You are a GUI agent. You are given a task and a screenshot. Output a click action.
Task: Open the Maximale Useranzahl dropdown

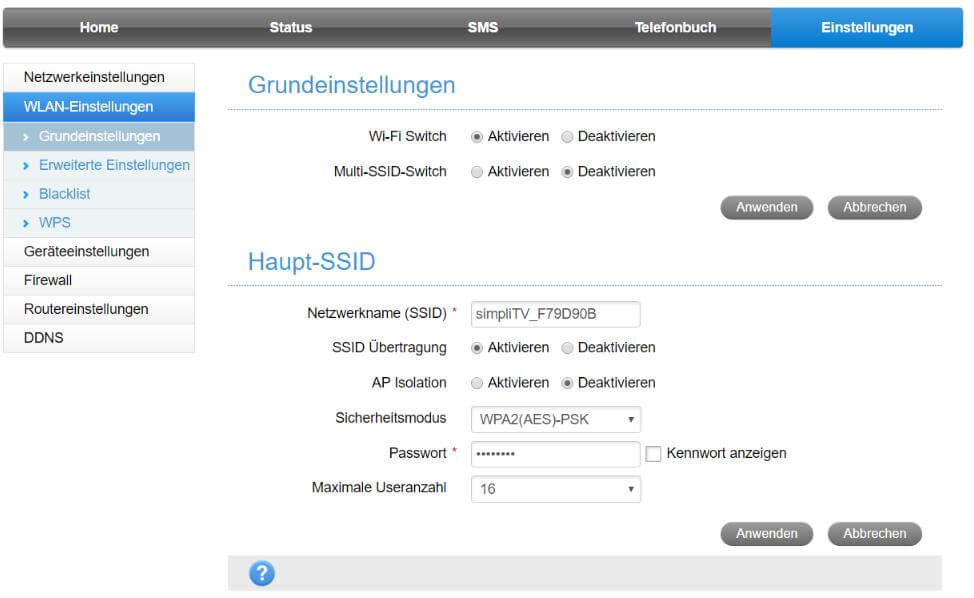tap(555, 489)
